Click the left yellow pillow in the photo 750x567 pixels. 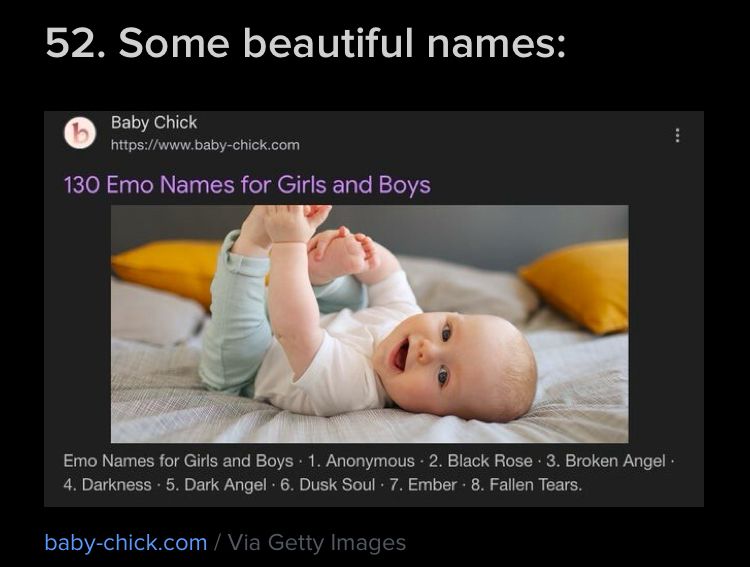[167, 270]
